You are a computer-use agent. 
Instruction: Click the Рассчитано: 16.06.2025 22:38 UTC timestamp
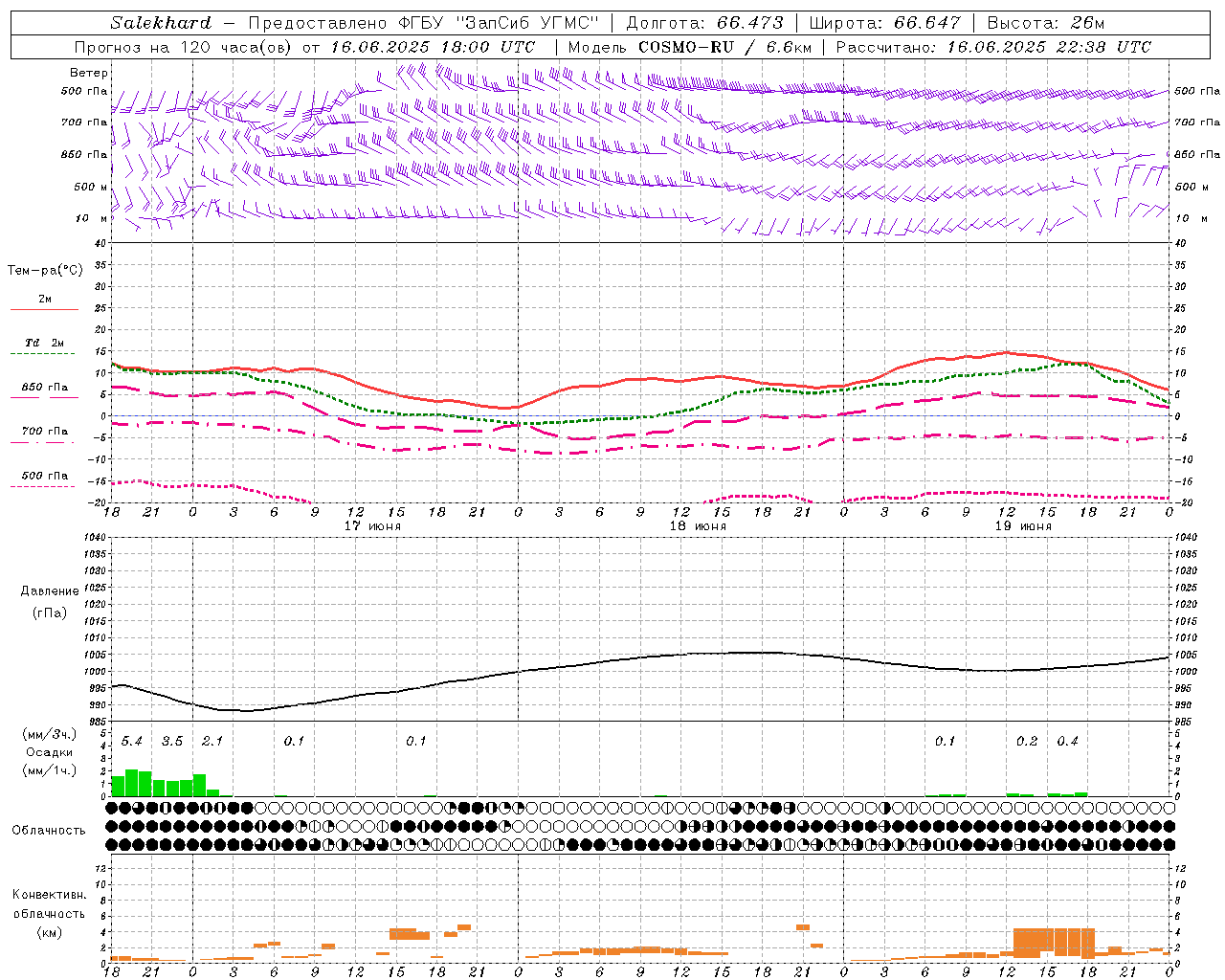point(993,47)
